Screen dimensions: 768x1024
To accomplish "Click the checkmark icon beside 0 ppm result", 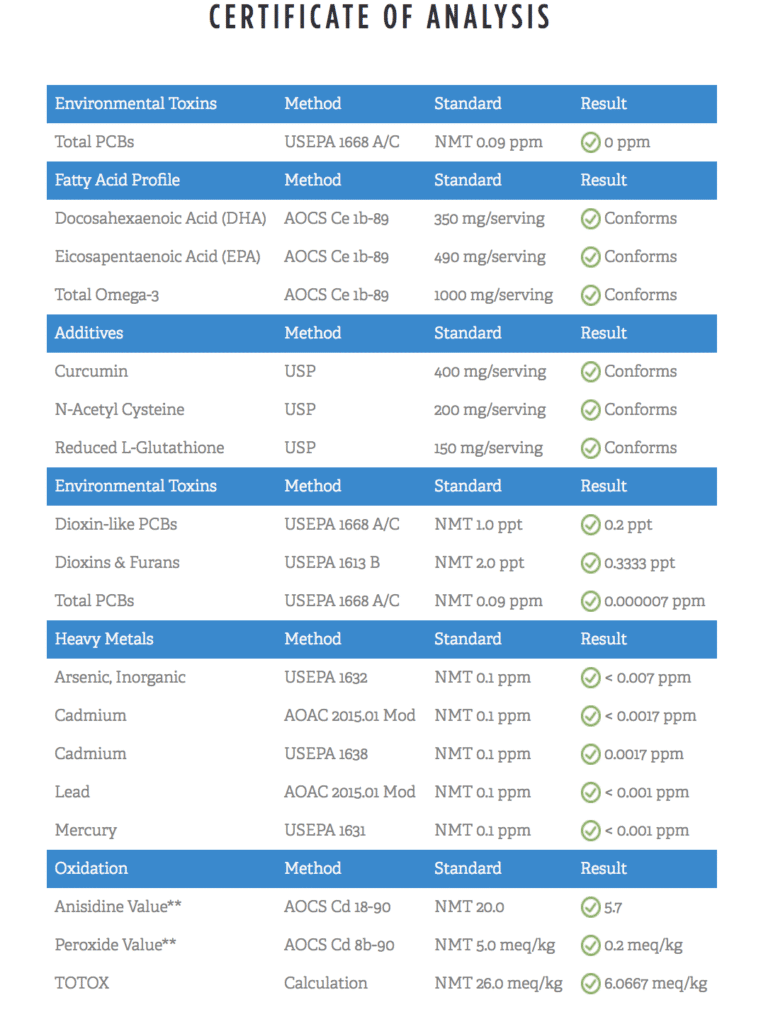I will pyautogui.click(x=590, y=142).
